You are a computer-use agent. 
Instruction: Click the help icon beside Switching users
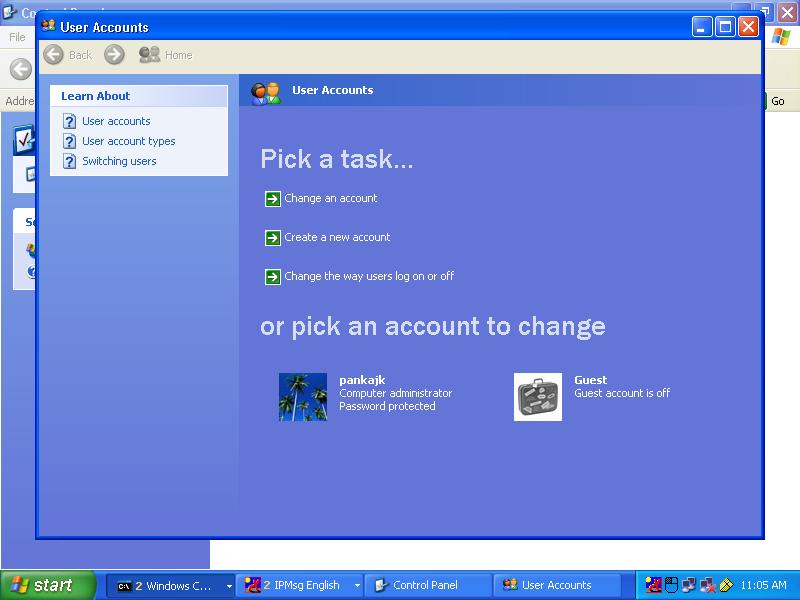(x=69, y=161)
